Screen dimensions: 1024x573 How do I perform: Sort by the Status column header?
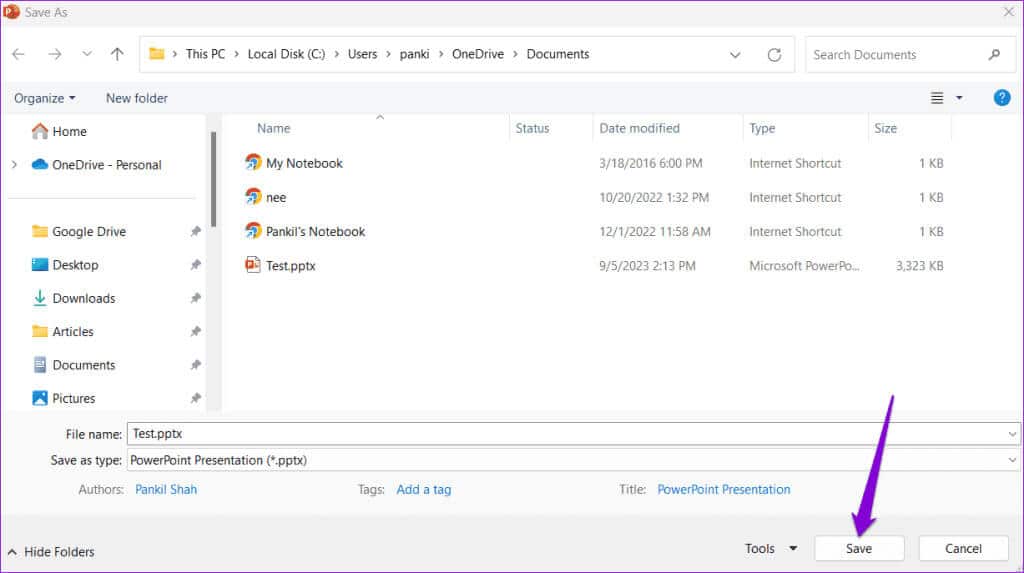tap(532, 128)
